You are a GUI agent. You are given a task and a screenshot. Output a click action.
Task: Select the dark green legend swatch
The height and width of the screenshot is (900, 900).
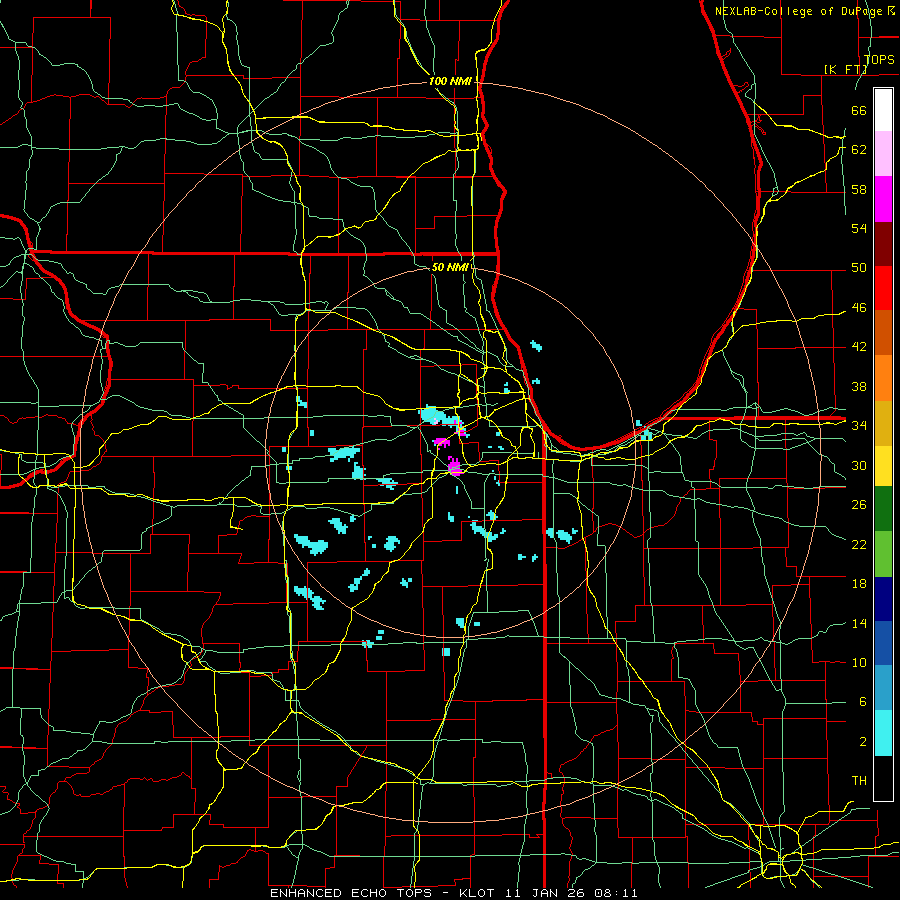pyautogui.click(x=883, y=509)
